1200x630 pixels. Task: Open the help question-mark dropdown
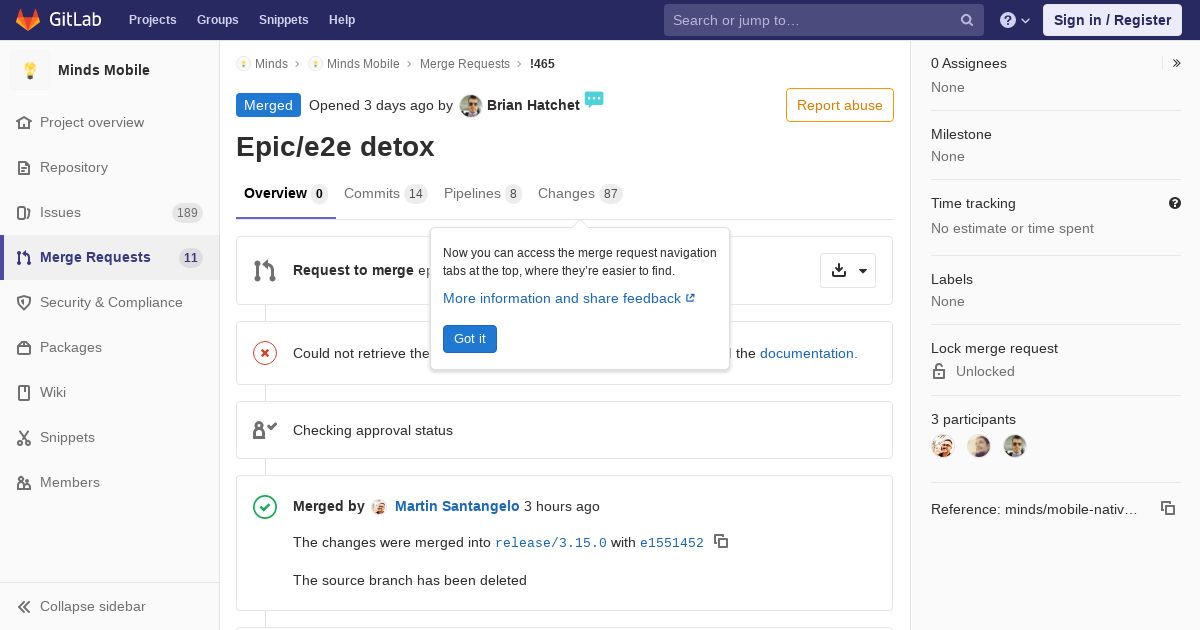(x=1015, y=20)
